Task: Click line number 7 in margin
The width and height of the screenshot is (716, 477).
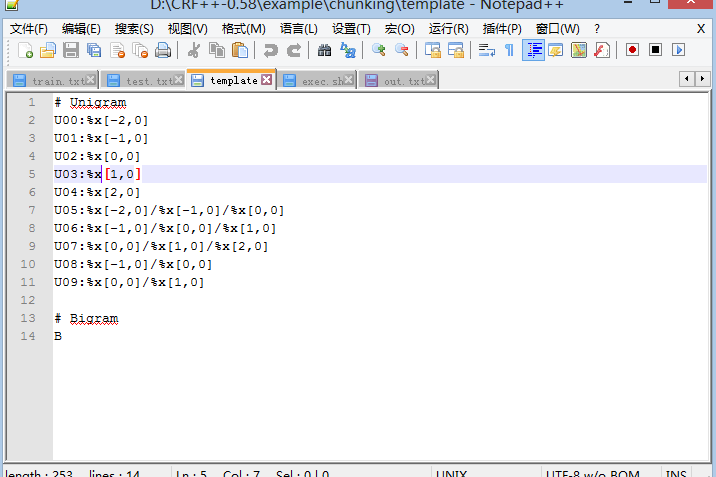Action: pyautogui.click(x=32, y=210)
